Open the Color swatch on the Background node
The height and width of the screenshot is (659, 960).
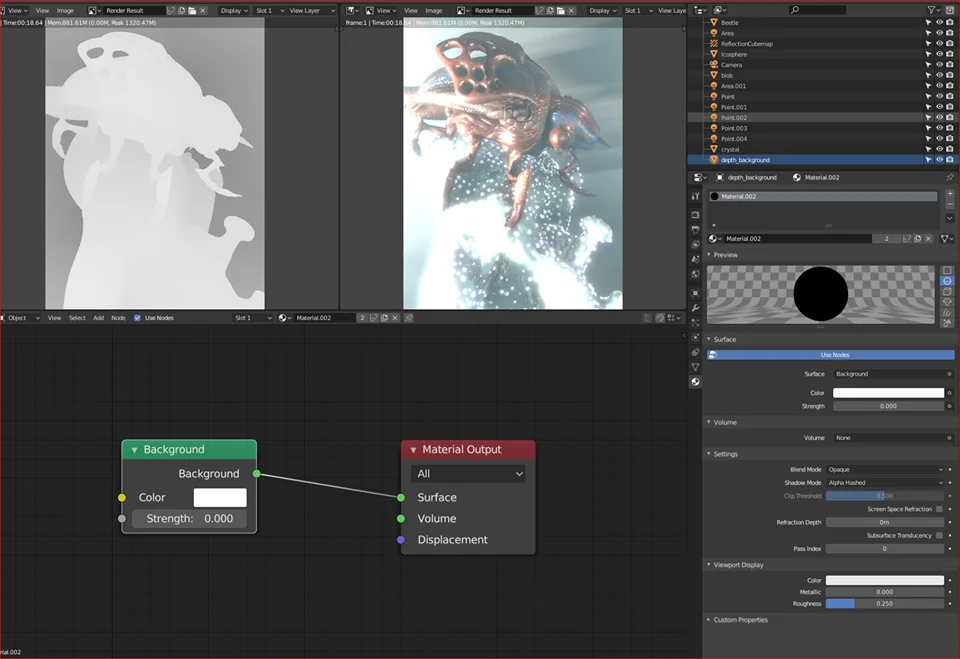coord(220,497)
